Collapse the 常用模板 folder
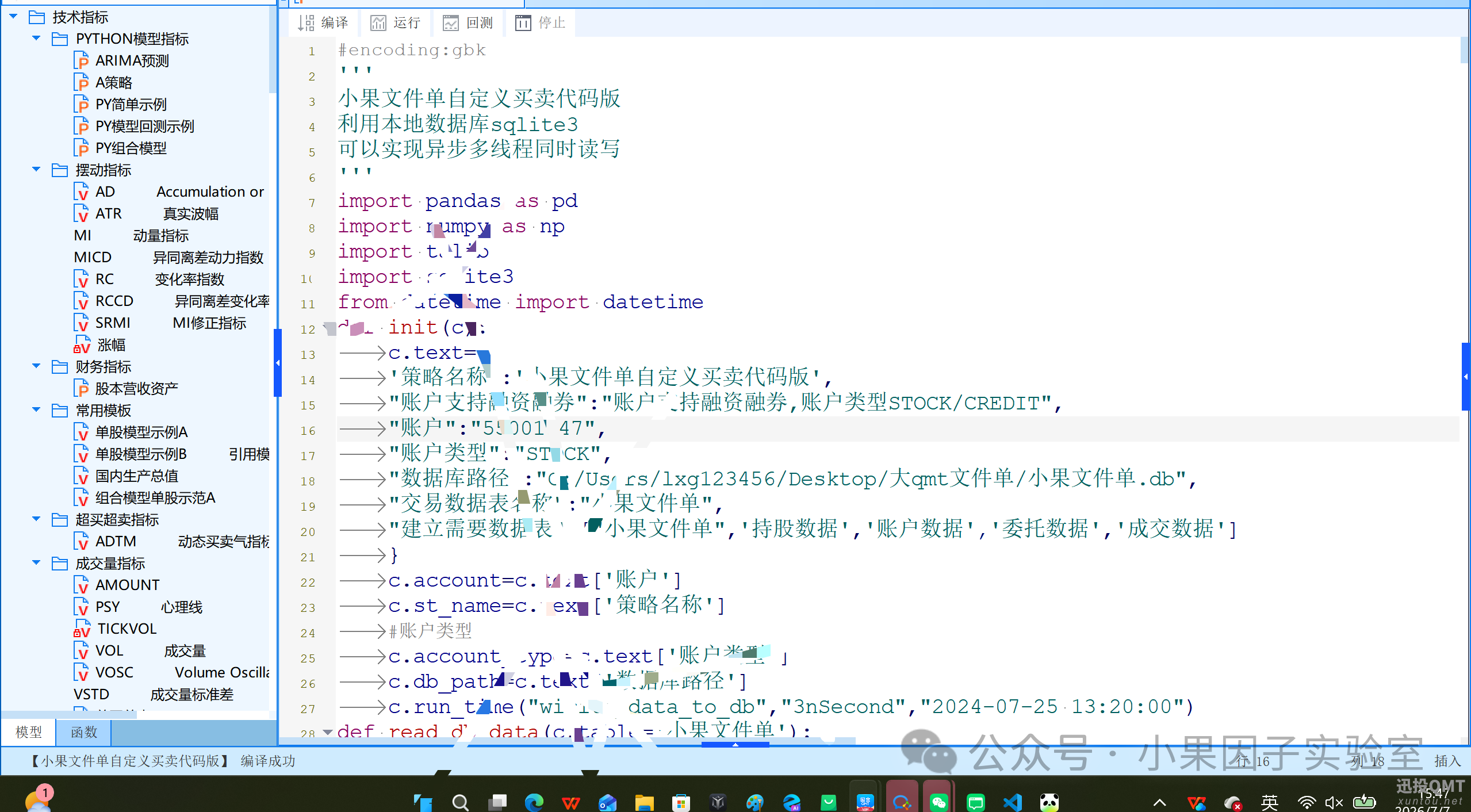The image size is (1471, 812). (x=36, y=409)
